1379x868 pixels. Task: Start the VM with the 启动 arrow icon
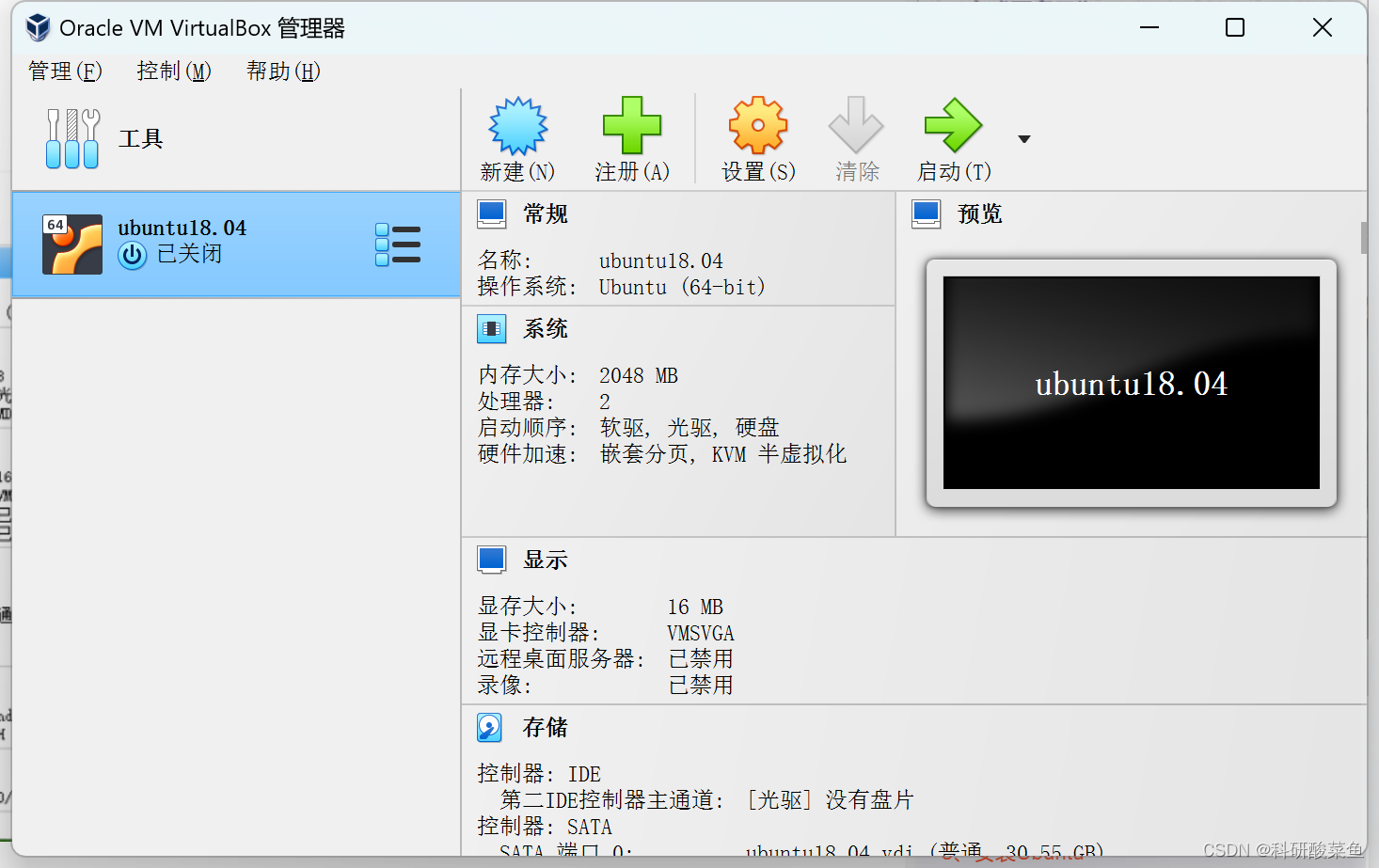952,125
